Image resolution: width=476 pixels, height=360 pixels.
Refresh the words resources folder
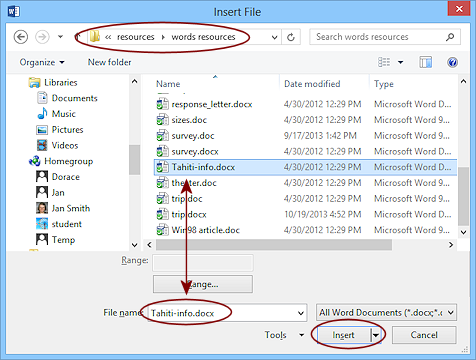(x=291, y=37)
